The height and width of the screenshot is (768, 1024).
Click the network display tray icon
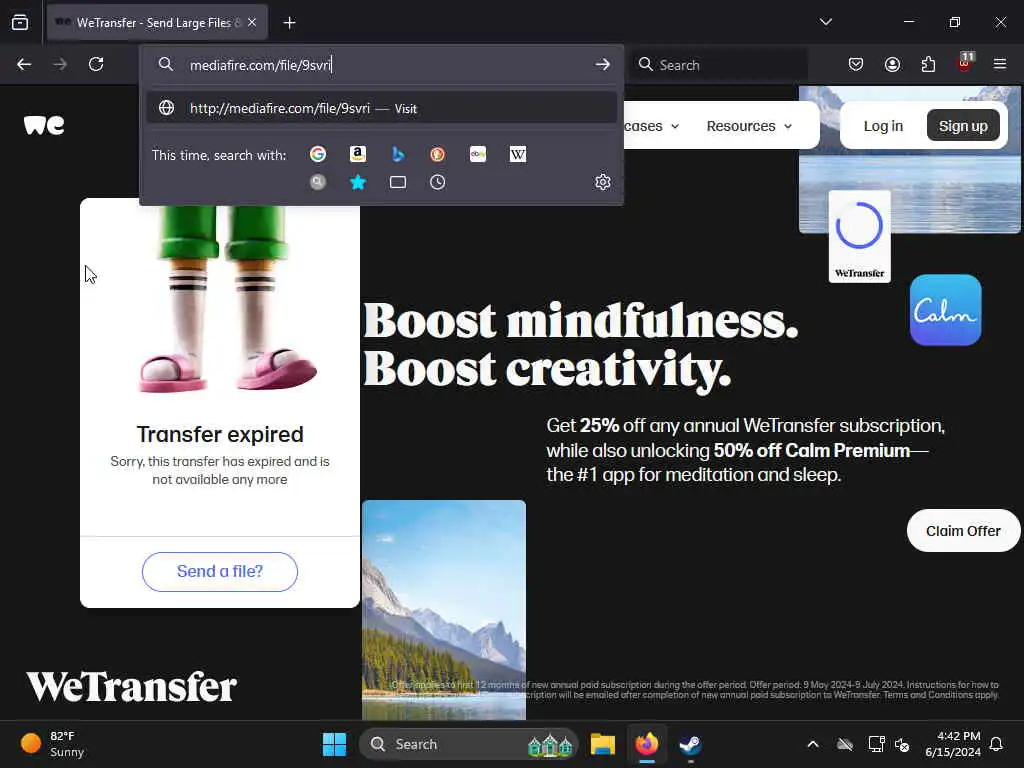[x=876, y=744]
